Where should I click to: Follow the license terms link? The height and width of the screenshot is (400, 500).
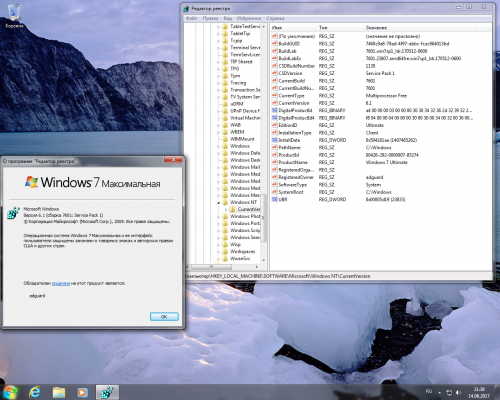(61, 283)
